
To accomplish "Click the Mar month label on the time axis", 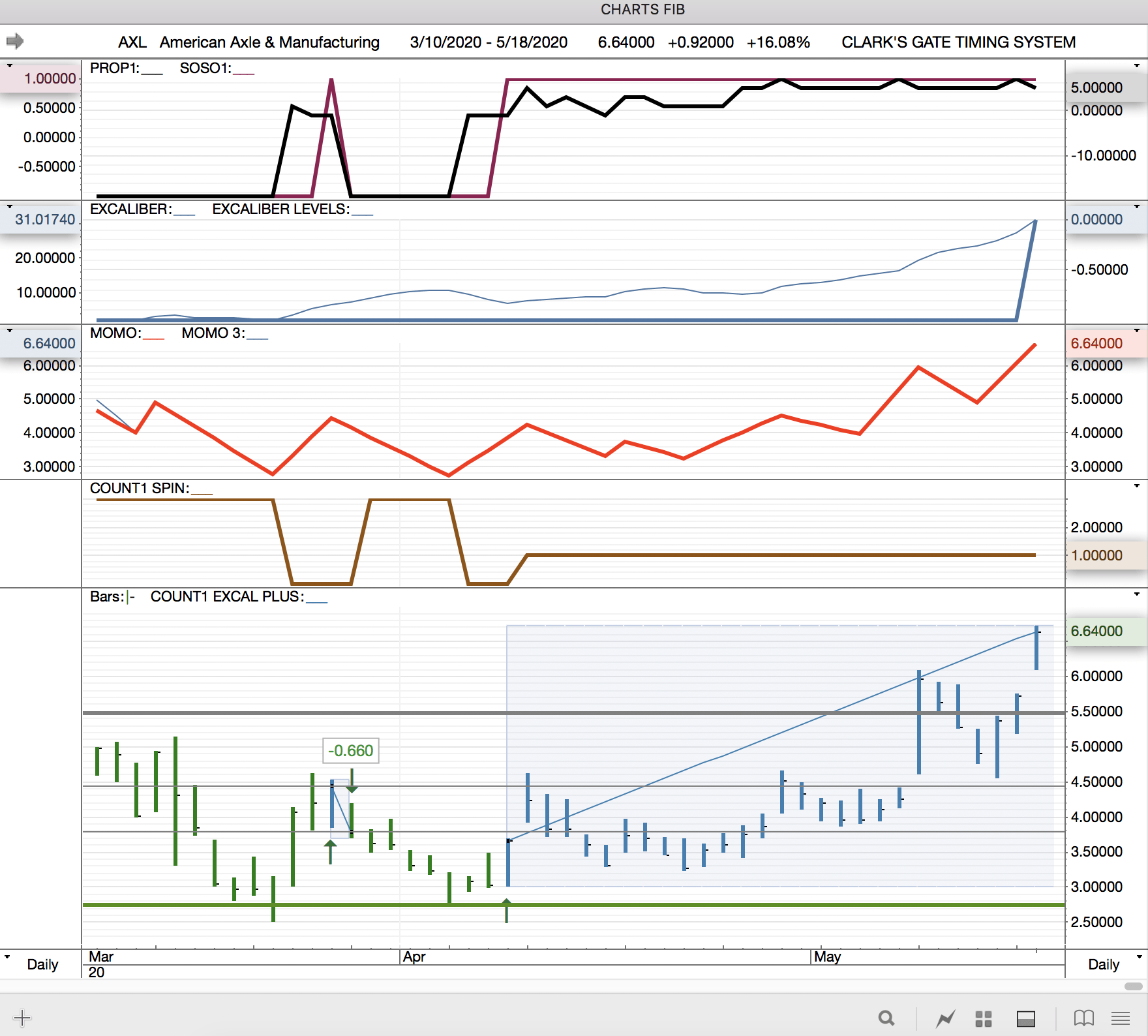I will pyautogui.click(x=101, y=957).
